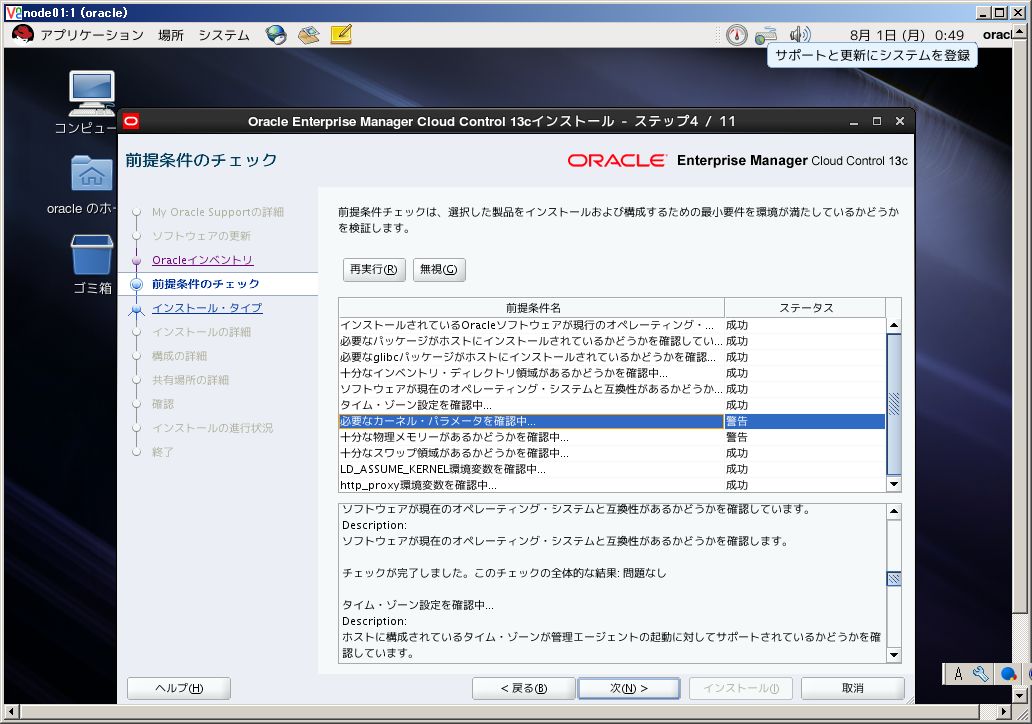Click the Red Hat logo icon

coord(22,34)
